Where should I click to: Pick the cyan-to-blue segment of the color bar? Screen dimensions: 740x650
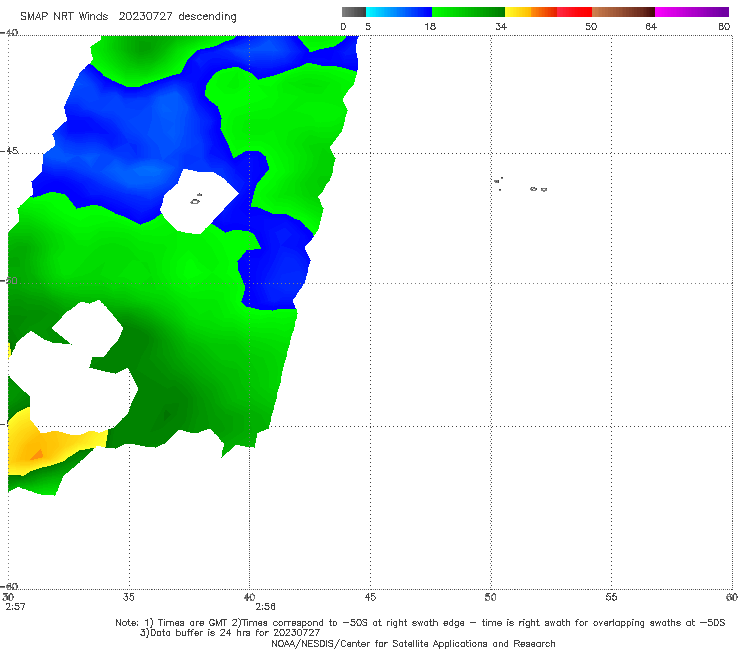coord(399,12)
